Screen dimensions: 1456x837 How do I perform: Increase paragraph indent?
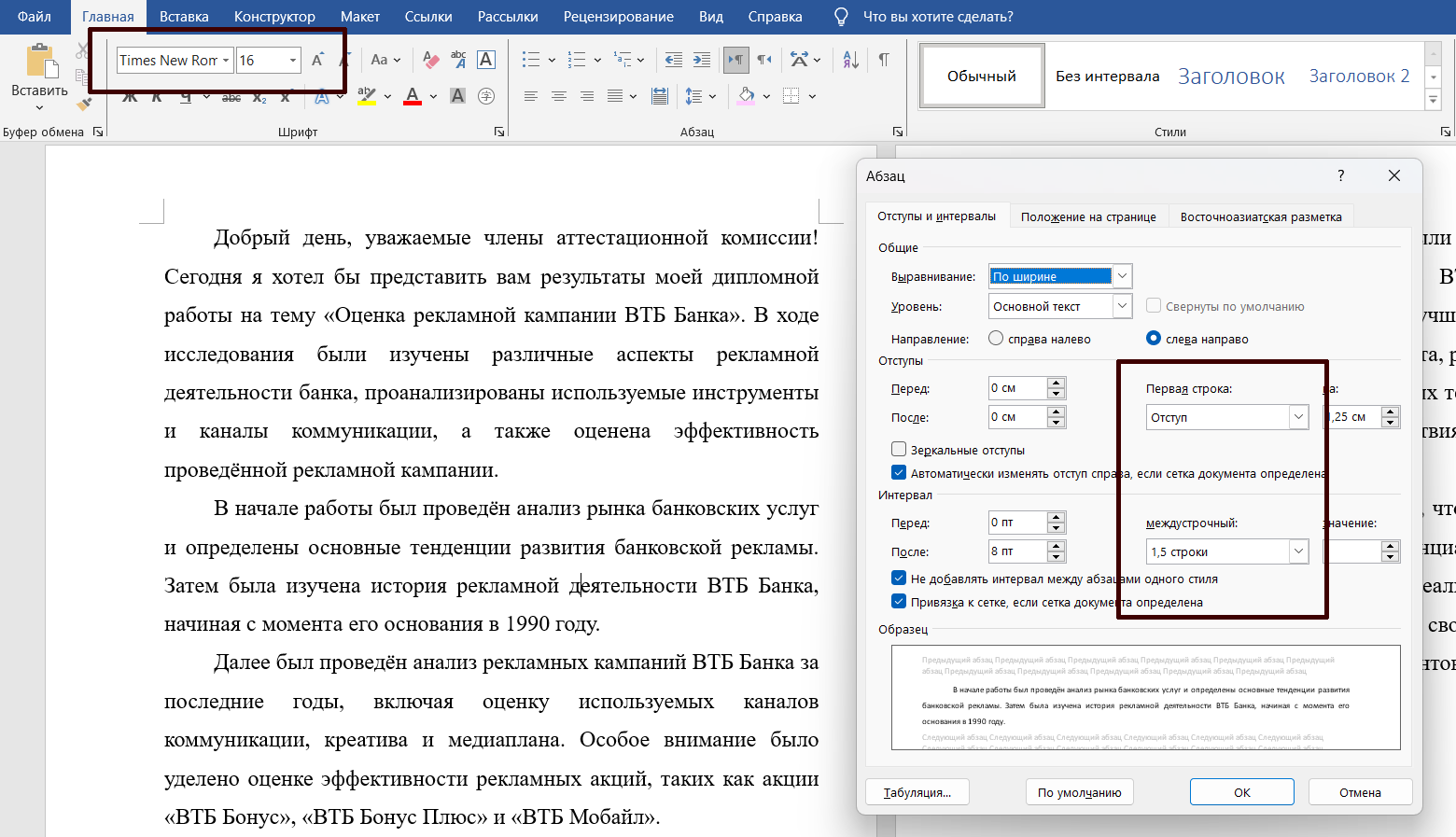(x=702, y=60)
